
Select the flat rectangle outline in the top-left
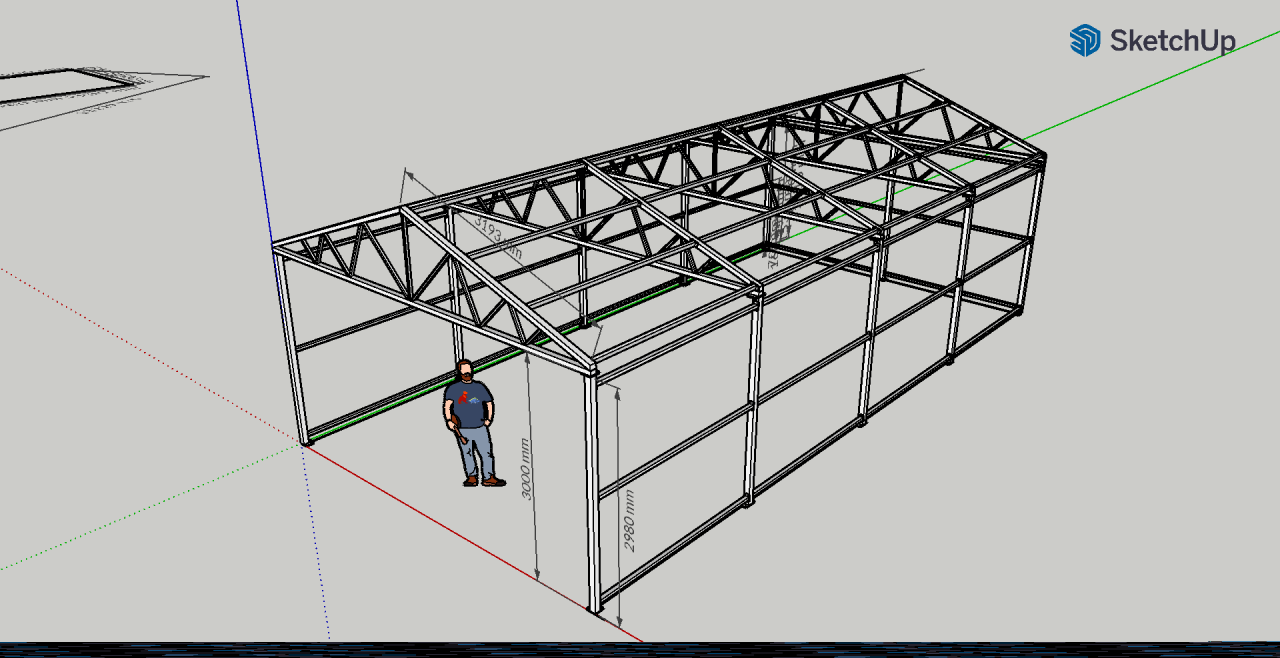pos(62,86)
